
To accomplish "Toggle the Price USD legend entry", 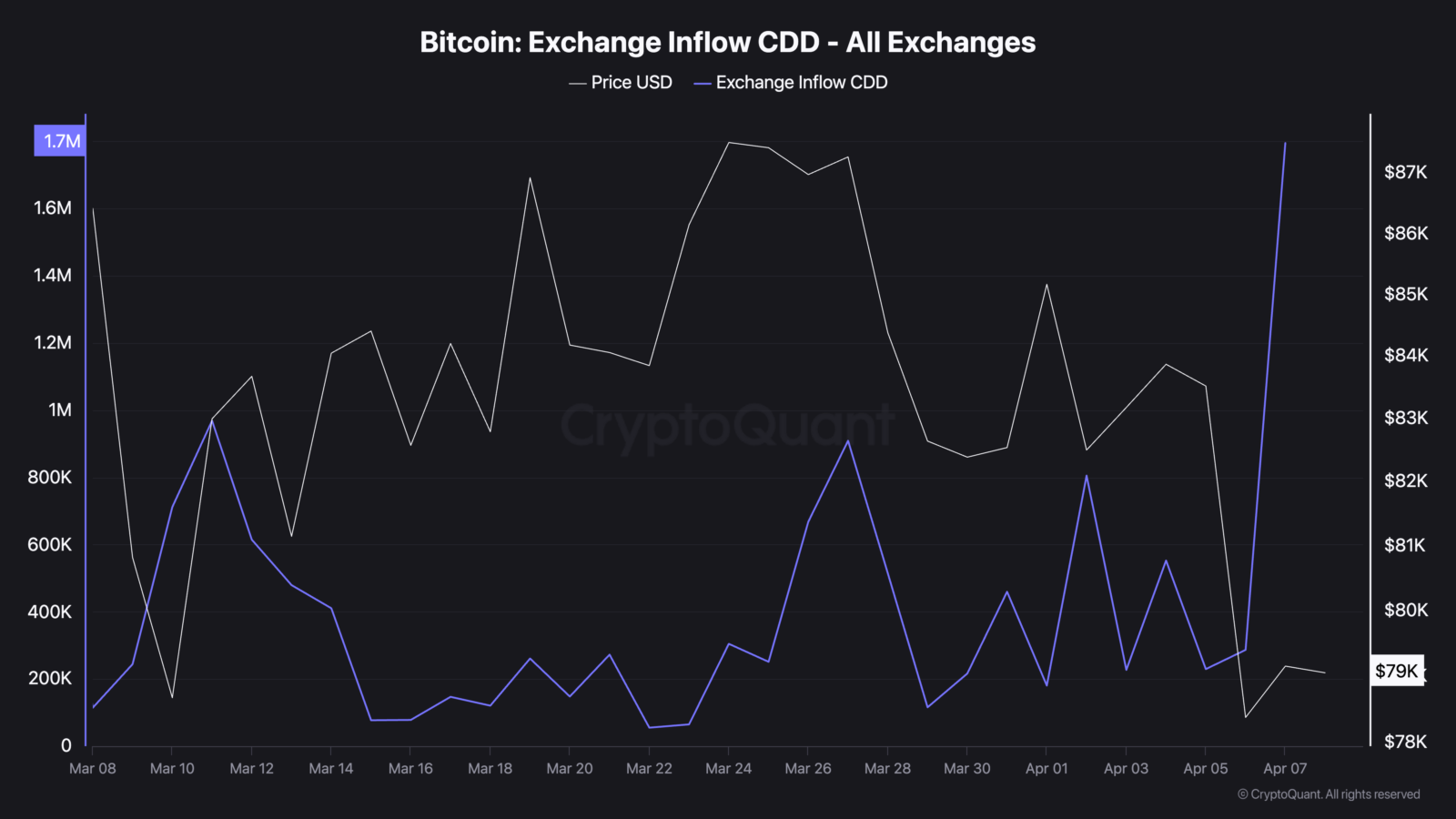I will pyautogui.click(x=621, y=83).
